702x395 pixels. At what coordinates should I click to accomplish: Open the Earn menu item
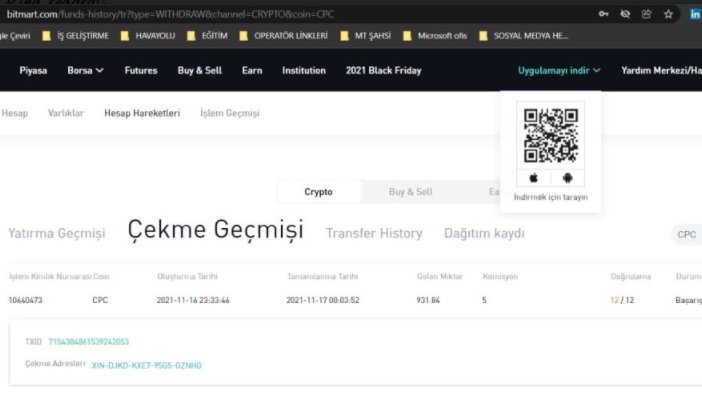click(252, 70)
